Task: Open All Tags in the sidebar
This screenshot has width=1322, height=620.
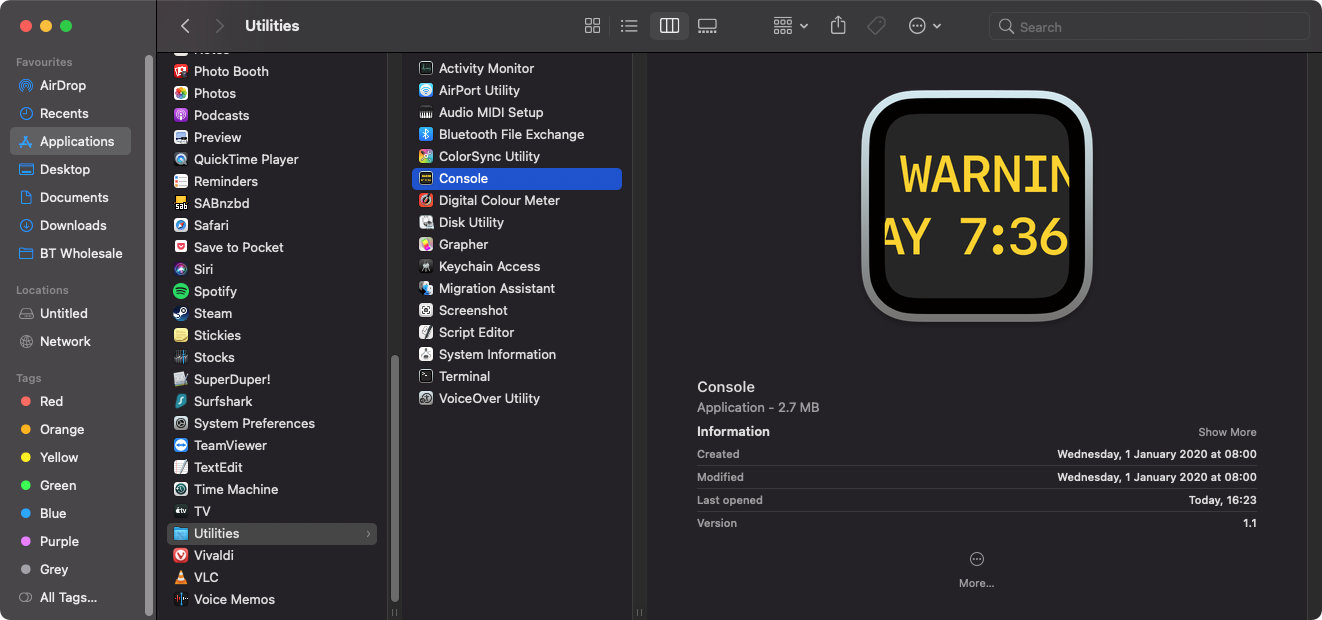Action: tap(70, 597)
